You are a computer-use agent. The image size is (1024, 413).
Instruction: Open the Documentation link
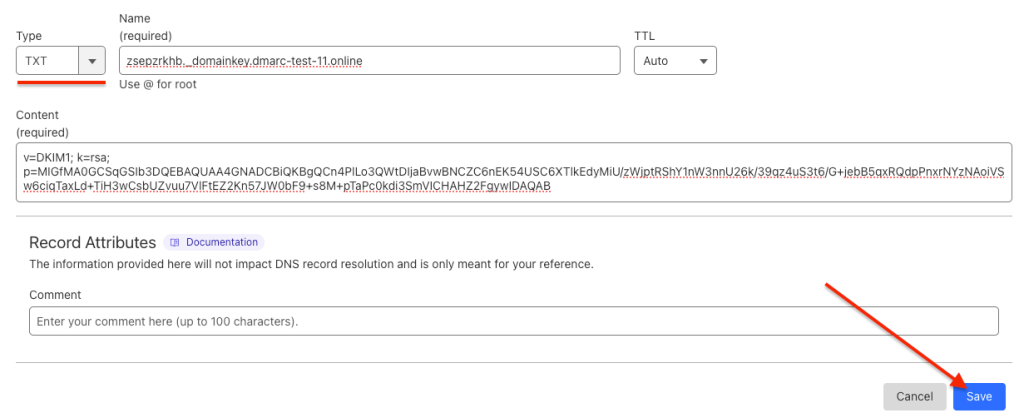pyautogui.click(x=221, y=242)
